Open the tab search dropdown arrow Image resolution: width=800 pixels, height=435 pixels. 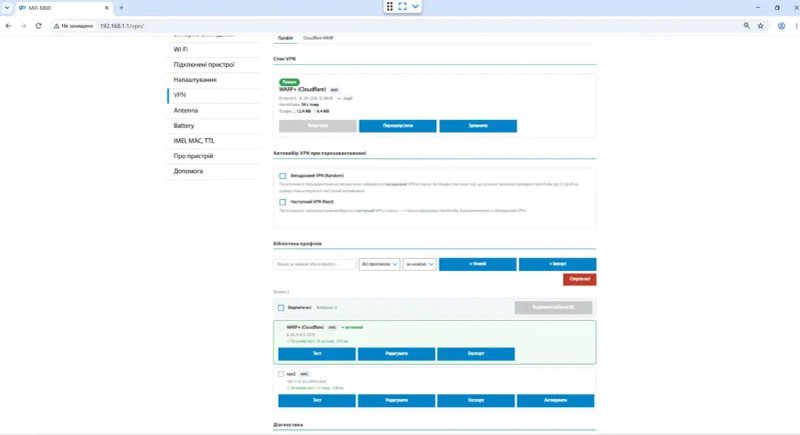tap(7, 8)
